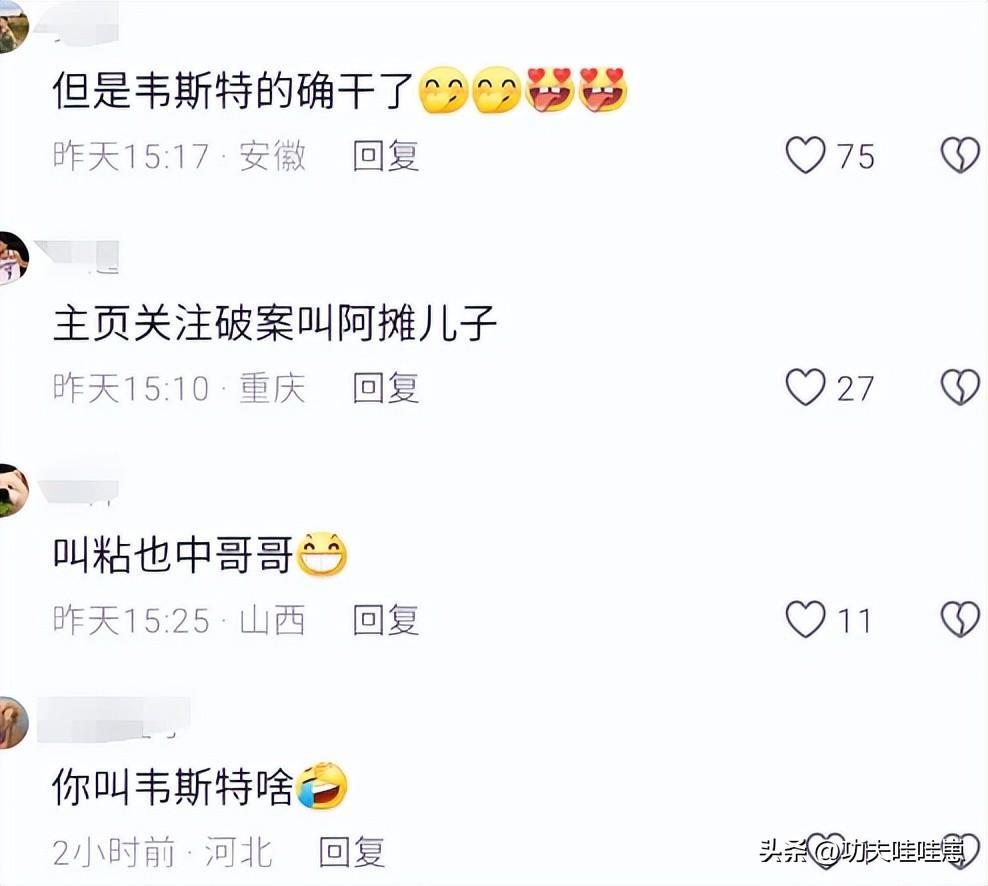Screen dimensions: 988x886
Task: Select comment text 但是韦斯特的确干了
Action: [x=233, y=90]
